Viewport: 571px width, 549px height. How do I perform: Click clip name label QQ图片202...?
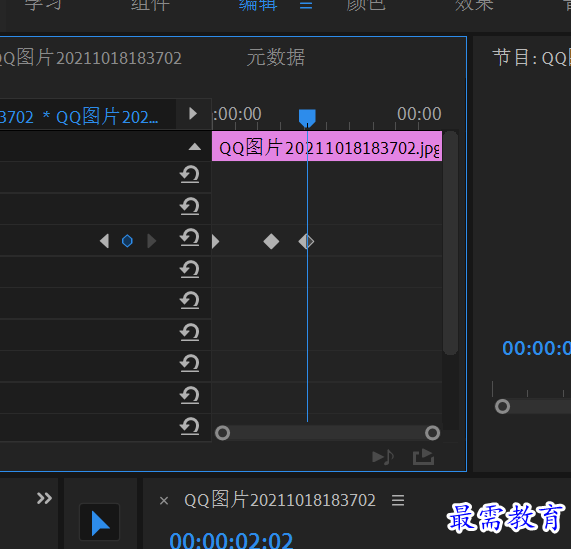pyautogui.click(x=107, y=117)
